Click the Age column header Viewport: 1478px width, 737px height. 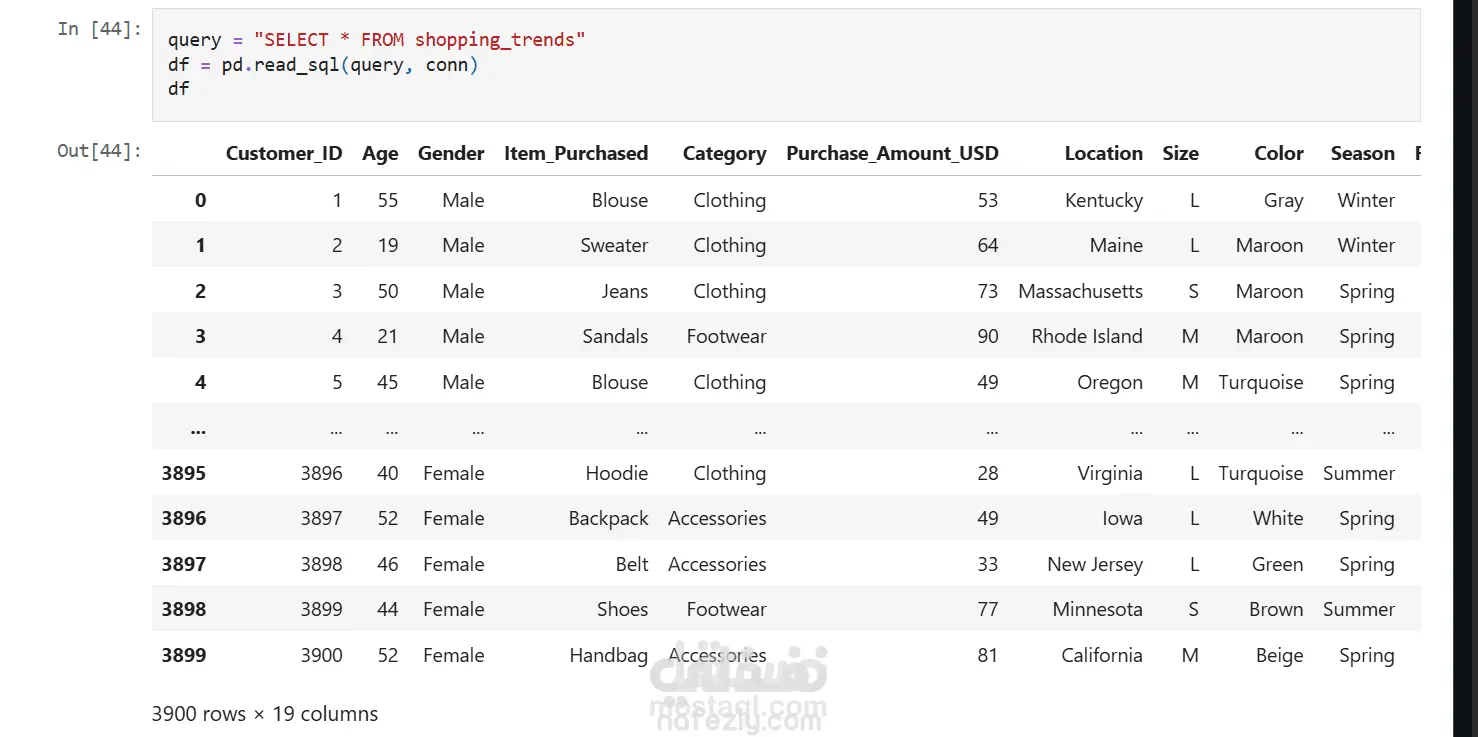(x=380, y=153)
